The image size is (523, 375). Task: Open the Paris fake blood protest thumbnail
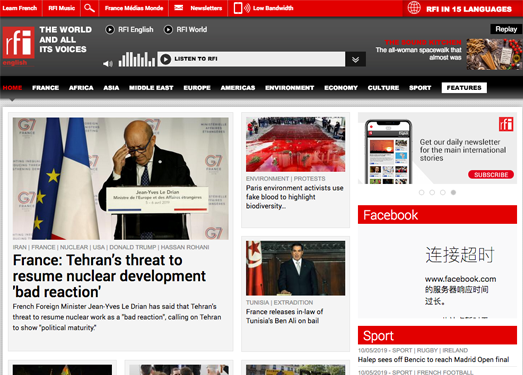point(296,144)
